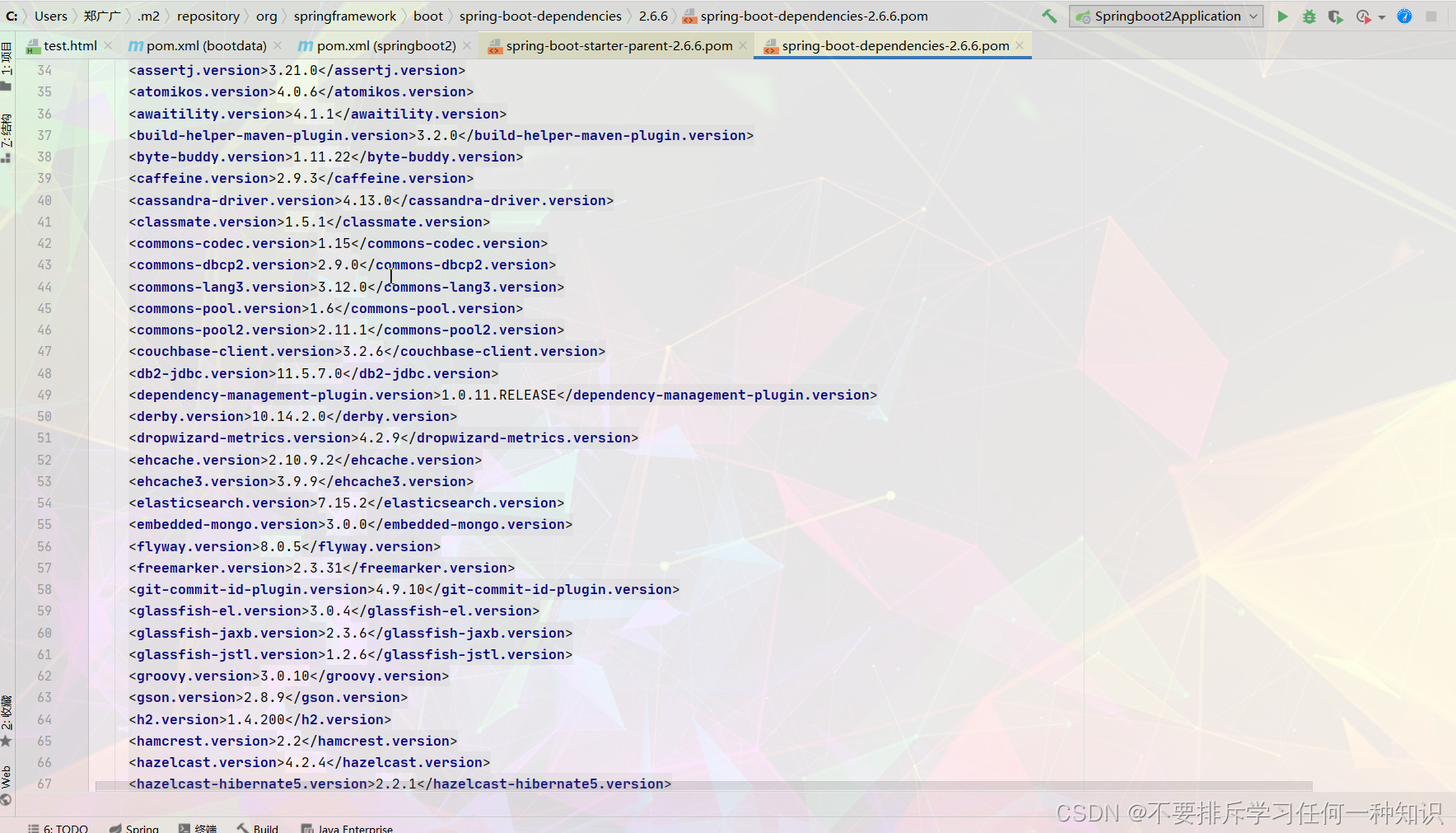
Task: Open the TODO tool window
Action: [58, 828]
